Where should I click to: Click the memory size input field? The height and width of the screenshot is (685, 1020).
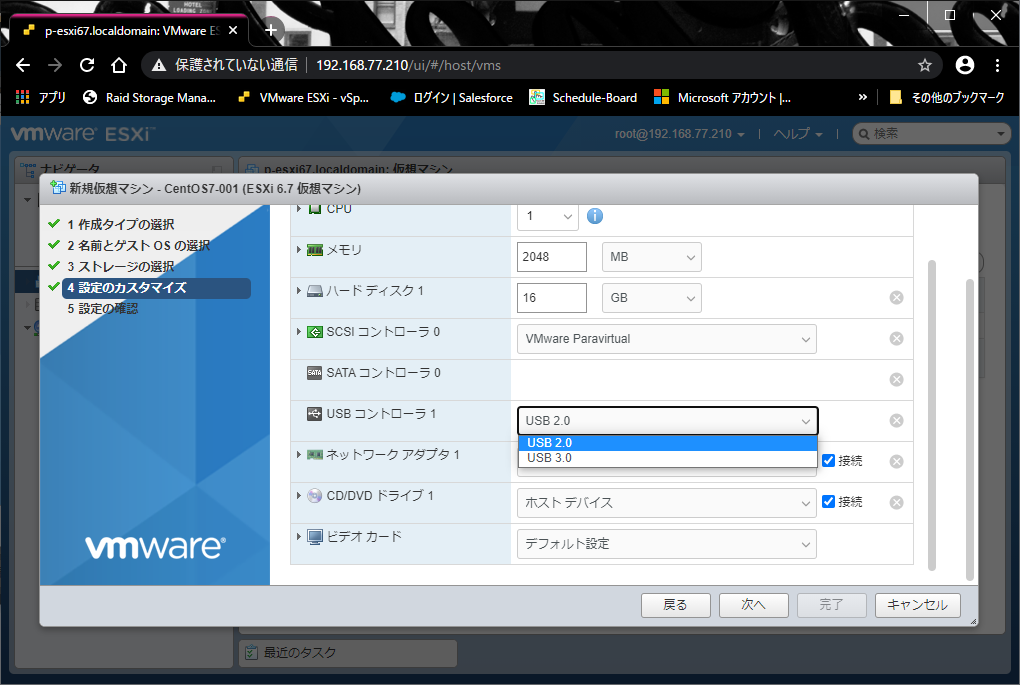[552, 257]
